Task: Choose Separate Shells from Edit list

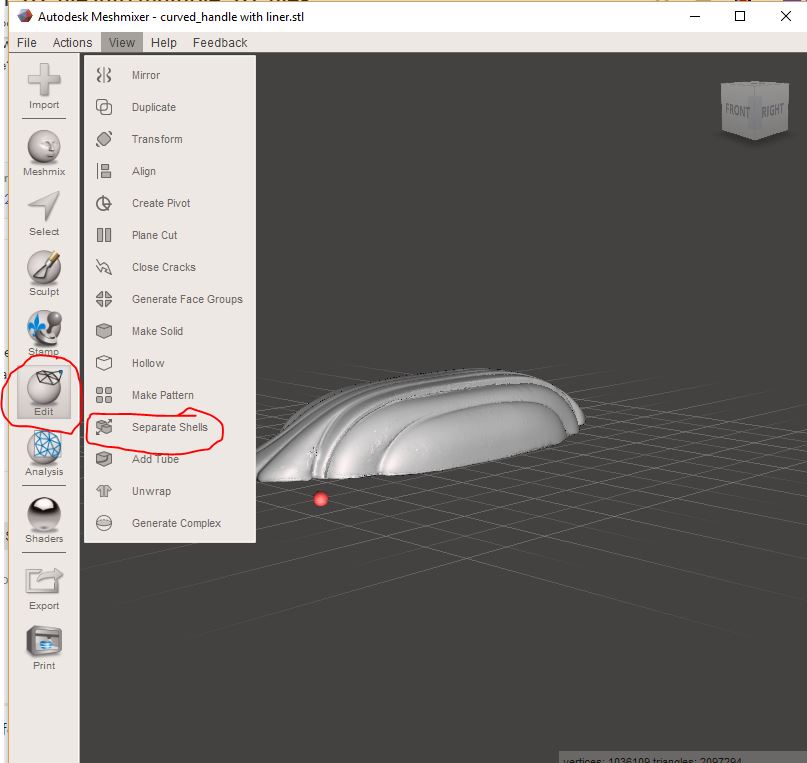Action: (169, 427)
